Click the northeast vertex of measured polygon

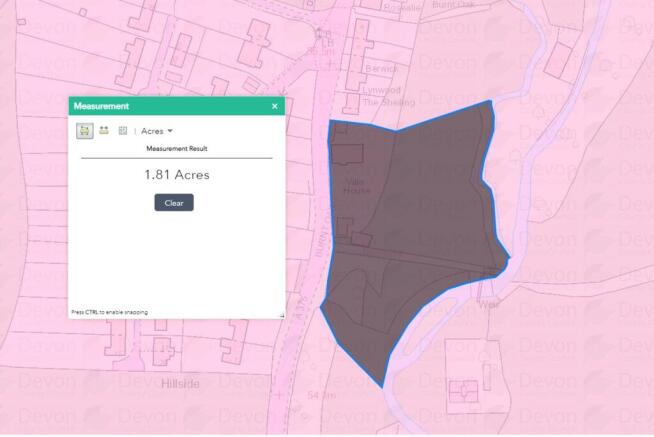click(491, 101)
